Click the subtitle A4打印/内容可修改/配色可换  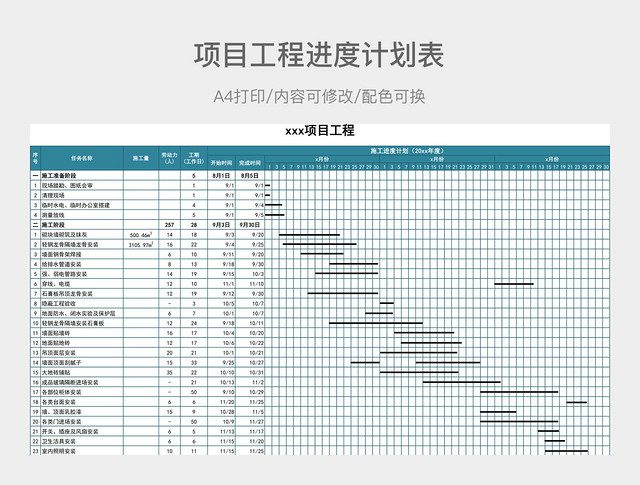click(319, 97)
